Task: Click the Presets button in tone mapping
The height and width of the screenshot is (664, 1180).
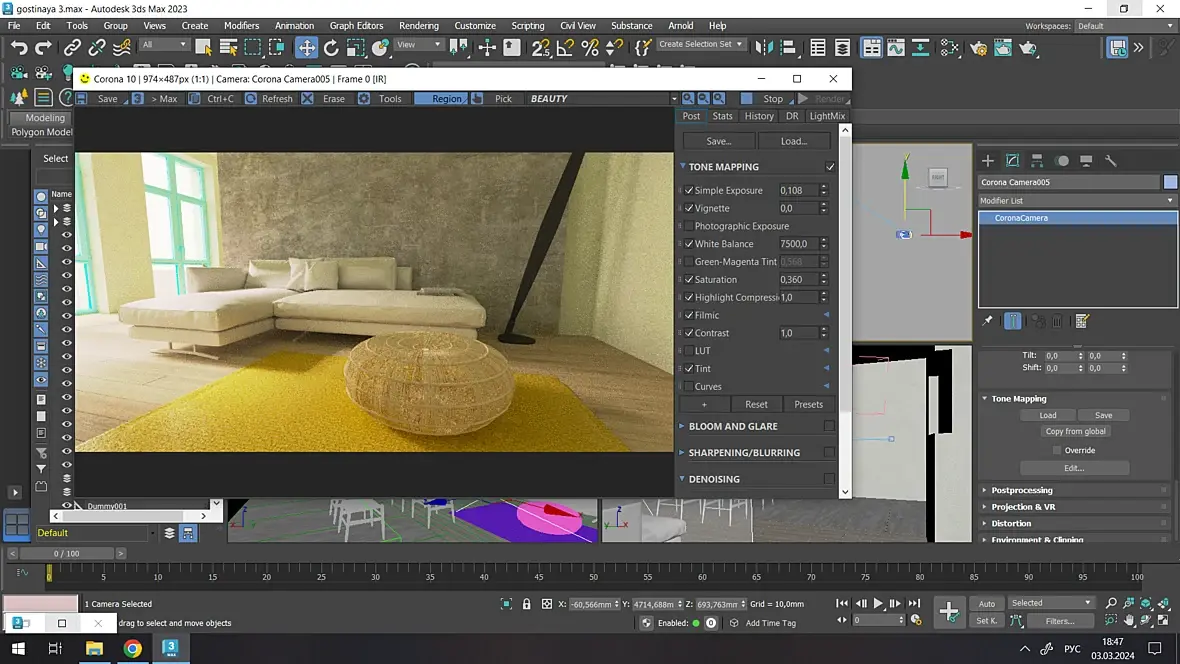Action: click(x=808, y=404)
